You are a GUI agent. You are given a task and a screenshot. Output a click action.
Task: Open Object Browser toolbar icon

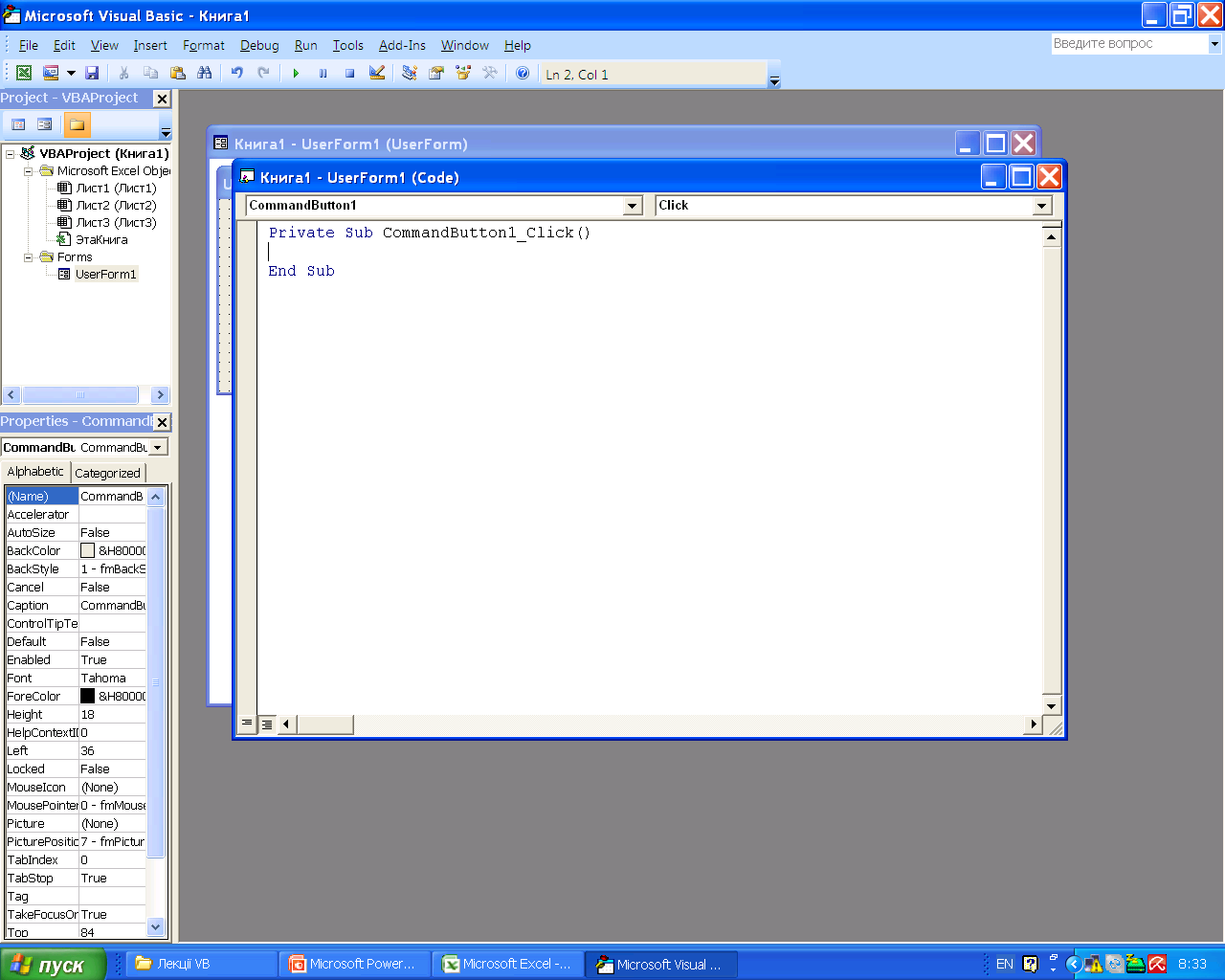tap(463, 73)
